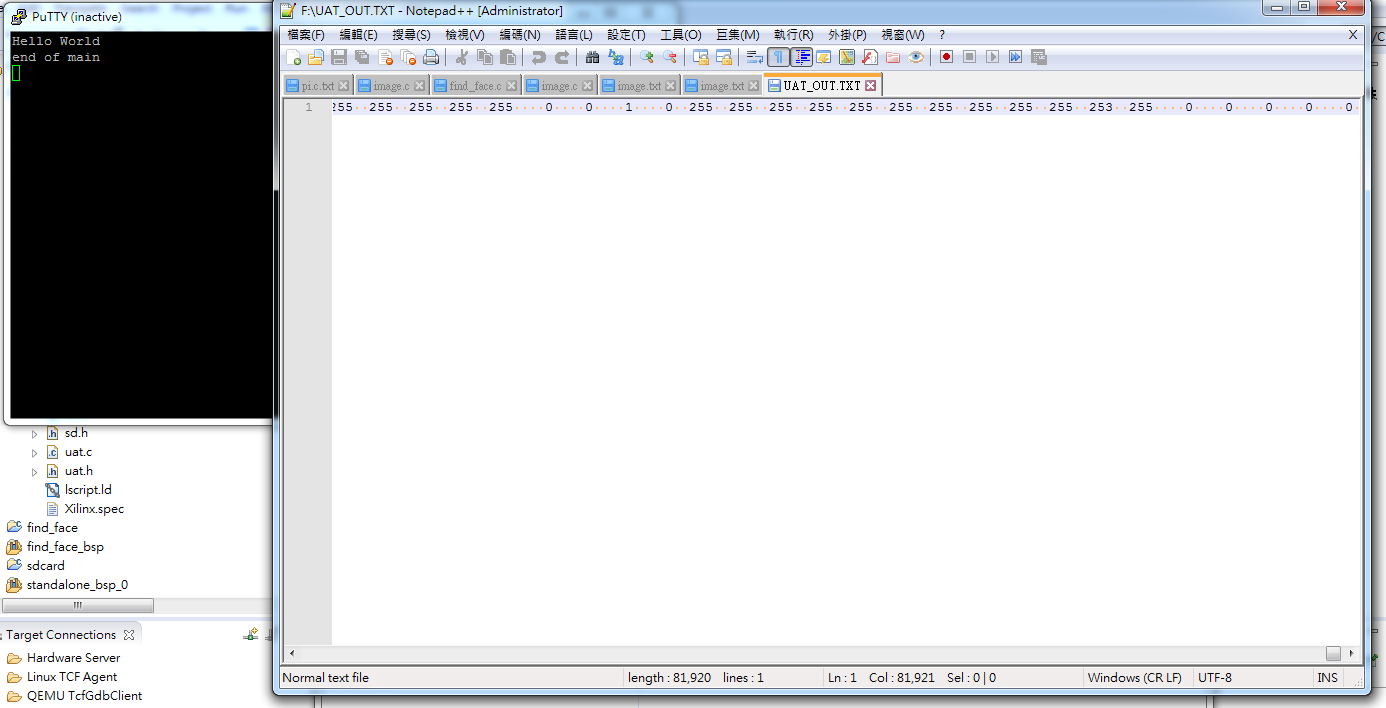Click the New file toolbar icon
This screenshot has height=708, width=1386.
(294, 57)
